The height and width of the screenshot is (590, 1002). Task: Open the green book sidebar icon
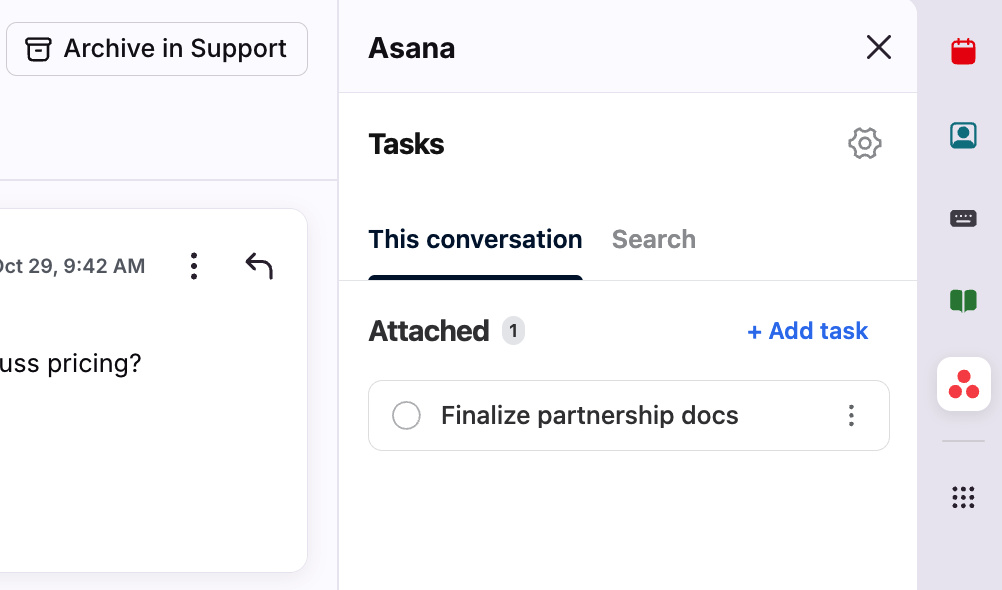click(x=963, y=301)
